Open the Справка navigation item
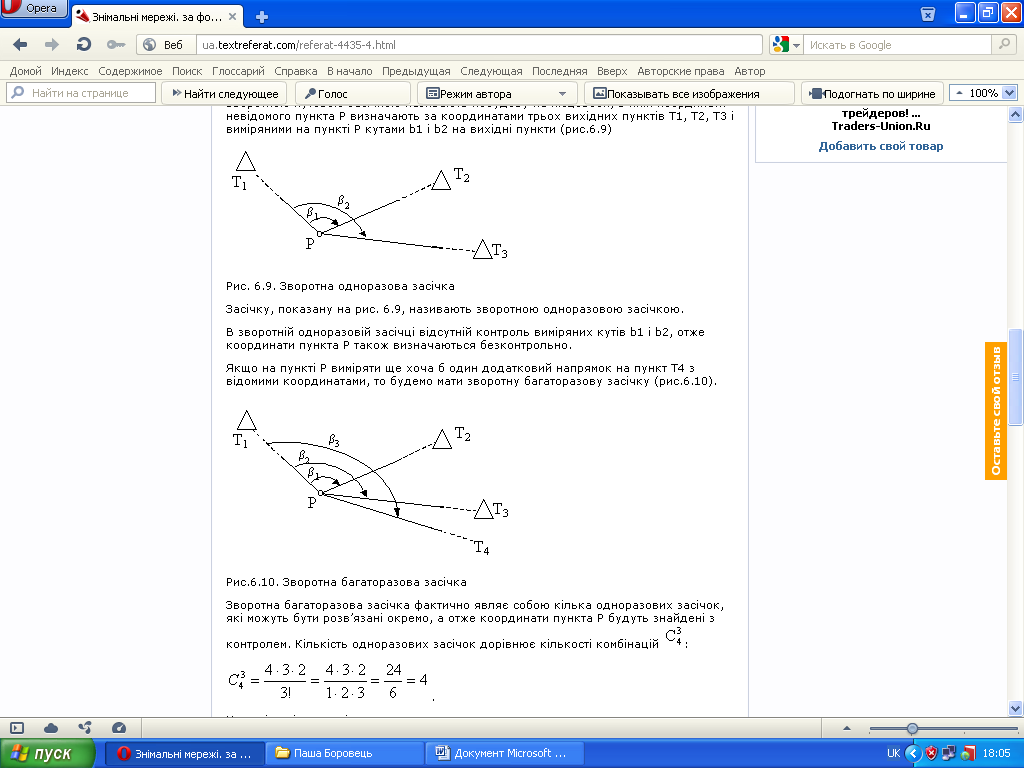The height and width of the screenshot is (768, 1024). pyautogui.click(x=296, y=71)
